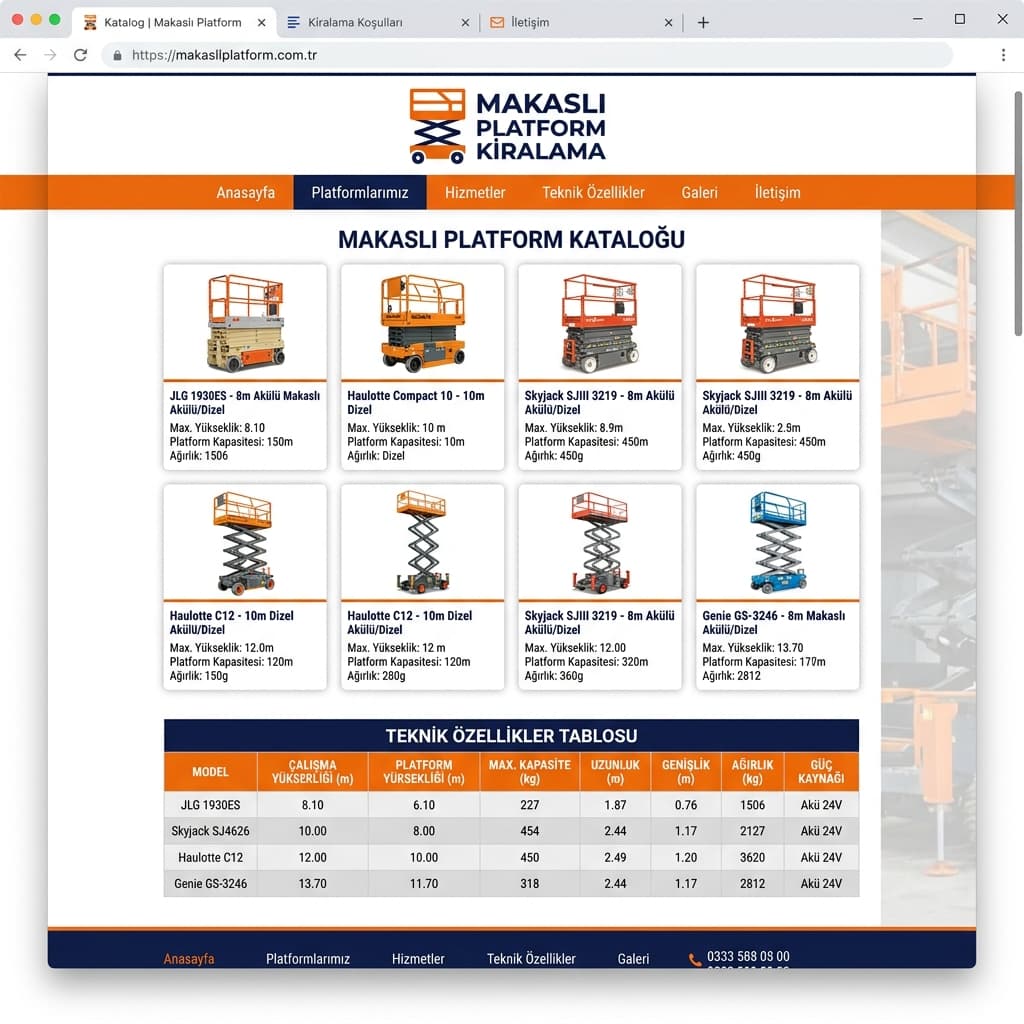Click the phone icon in the footer
1024x1024 pixels.
[x=694, y=959]
